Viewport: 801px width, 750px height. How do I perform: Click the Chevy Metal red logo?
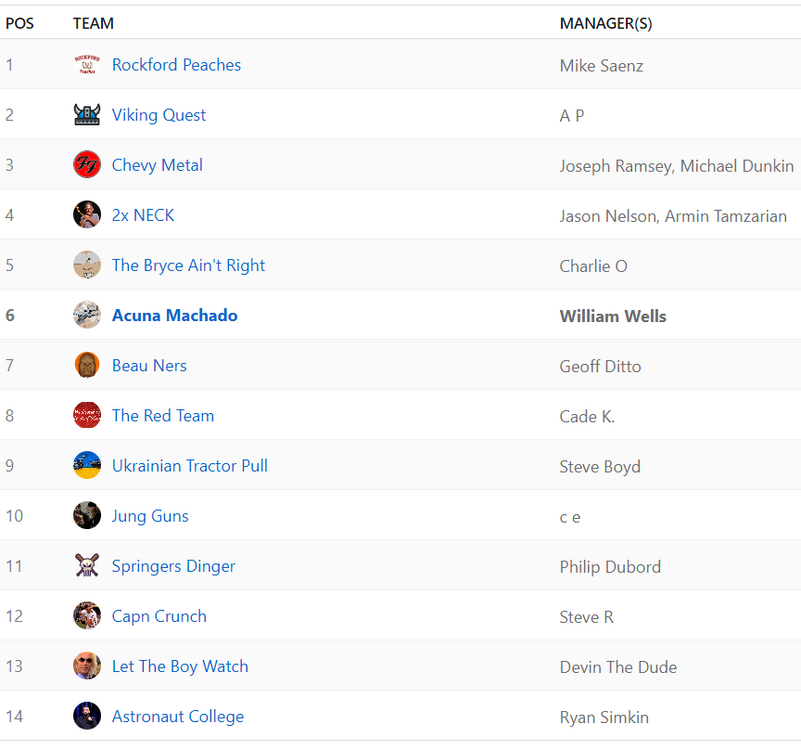(x=87, y=165)
